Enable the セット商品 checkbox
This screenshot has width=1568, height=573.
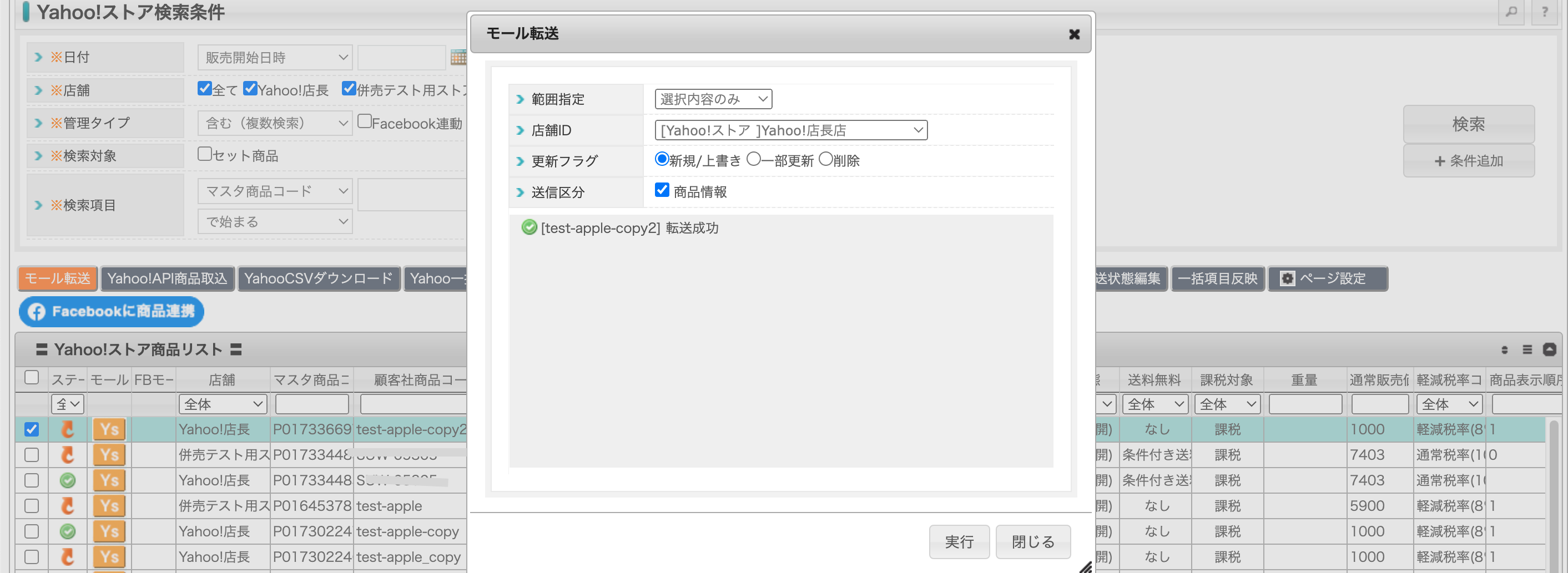(x=204, y=155)
